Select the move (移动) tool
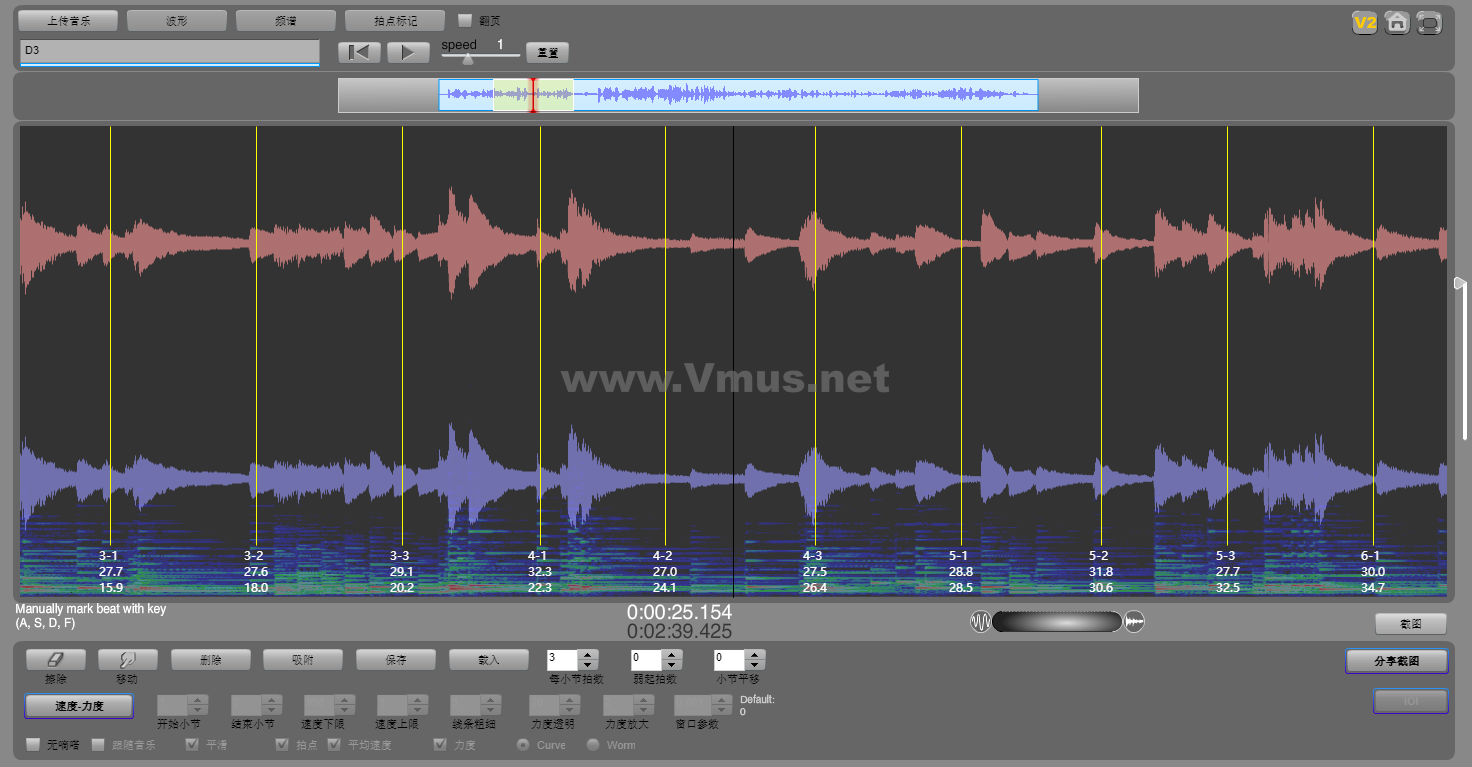The height and width of the screenshot is (767, 1472). point(127,660)
